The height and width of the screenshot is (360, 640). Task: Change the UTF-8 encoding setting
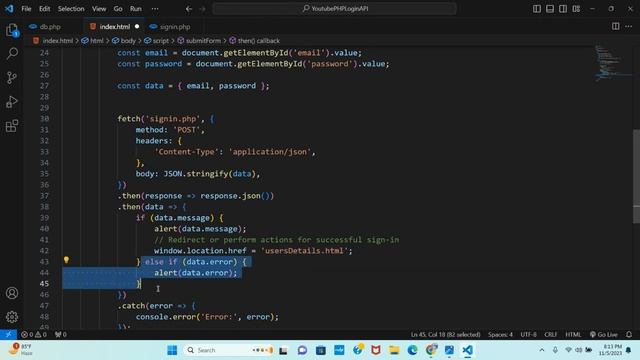point(528,334)
